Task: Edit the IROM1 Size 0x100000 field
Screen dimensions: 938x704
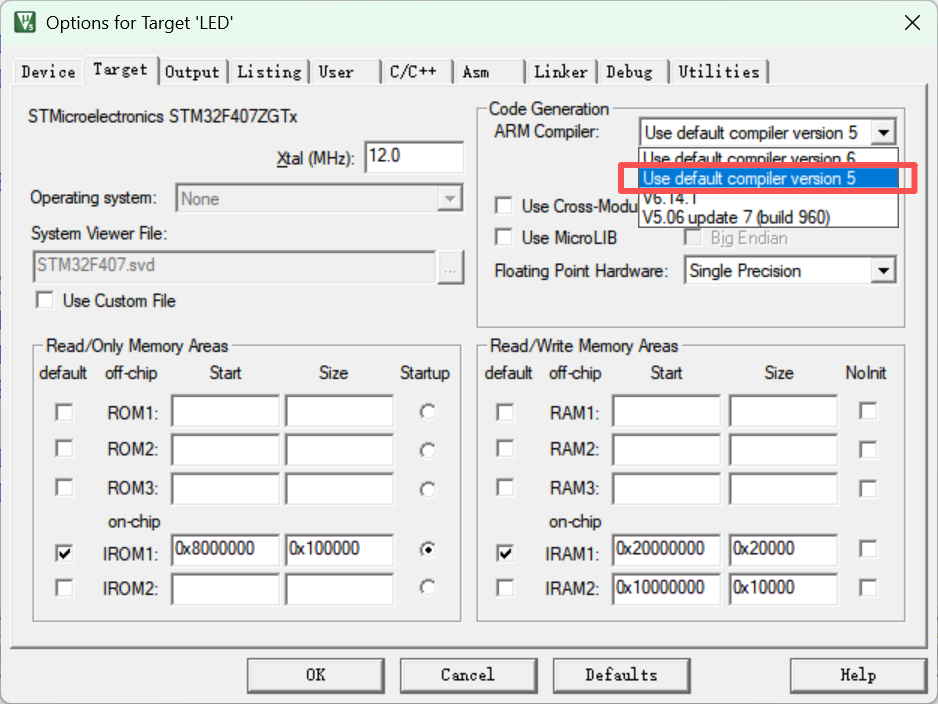Action: [x=339, y=550]
